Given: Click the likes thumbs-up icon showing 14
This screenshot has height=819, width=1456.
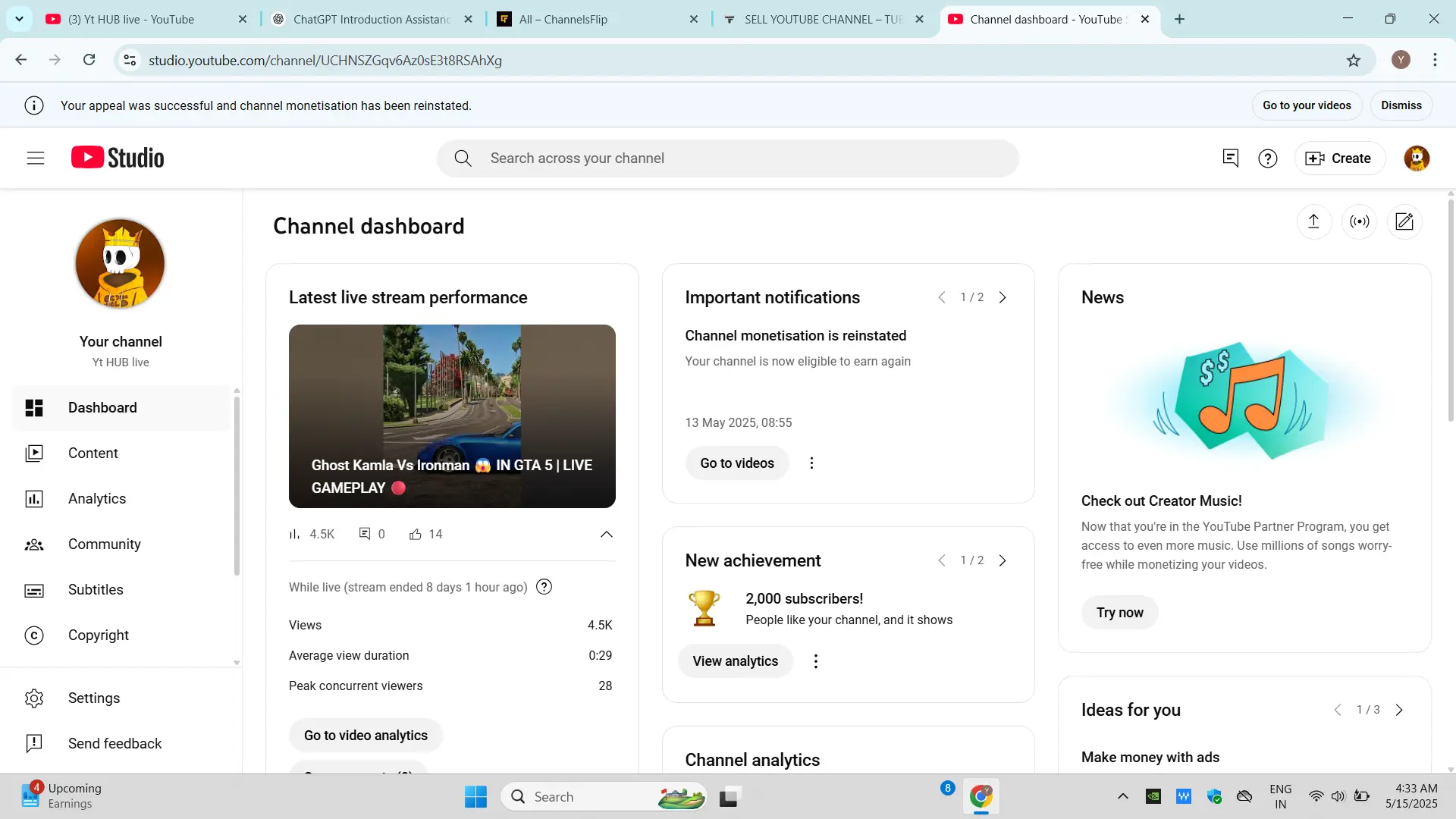Looking at the screenshot, I should click(416, 535).
